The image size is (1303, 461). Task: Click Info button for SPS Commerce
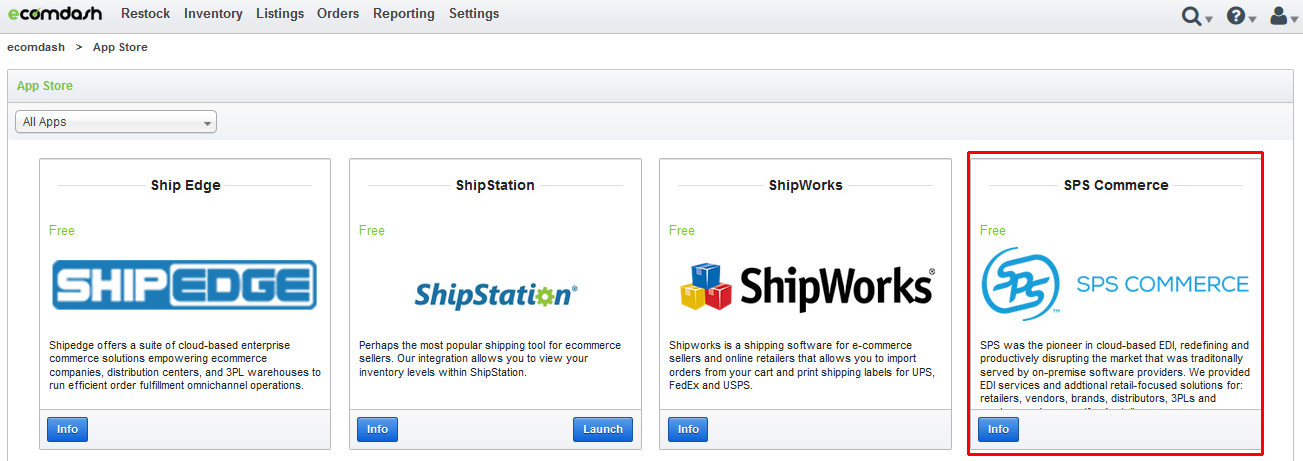(x=998, y=429)
